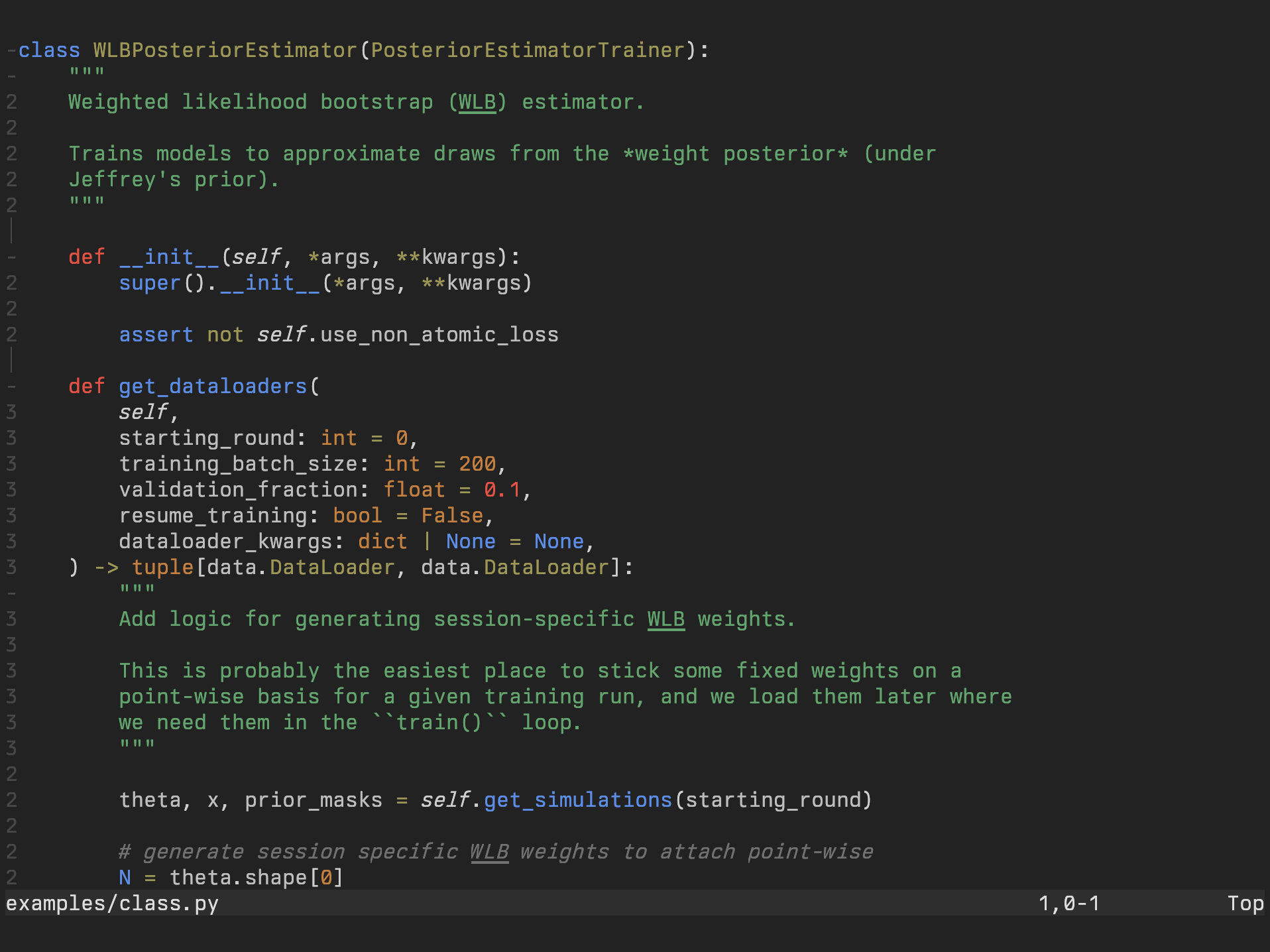Place cursor on underlined WLB in class docstring
Image resolution: width=1270 pixels, height=952 pixels.
pos(477,102)
